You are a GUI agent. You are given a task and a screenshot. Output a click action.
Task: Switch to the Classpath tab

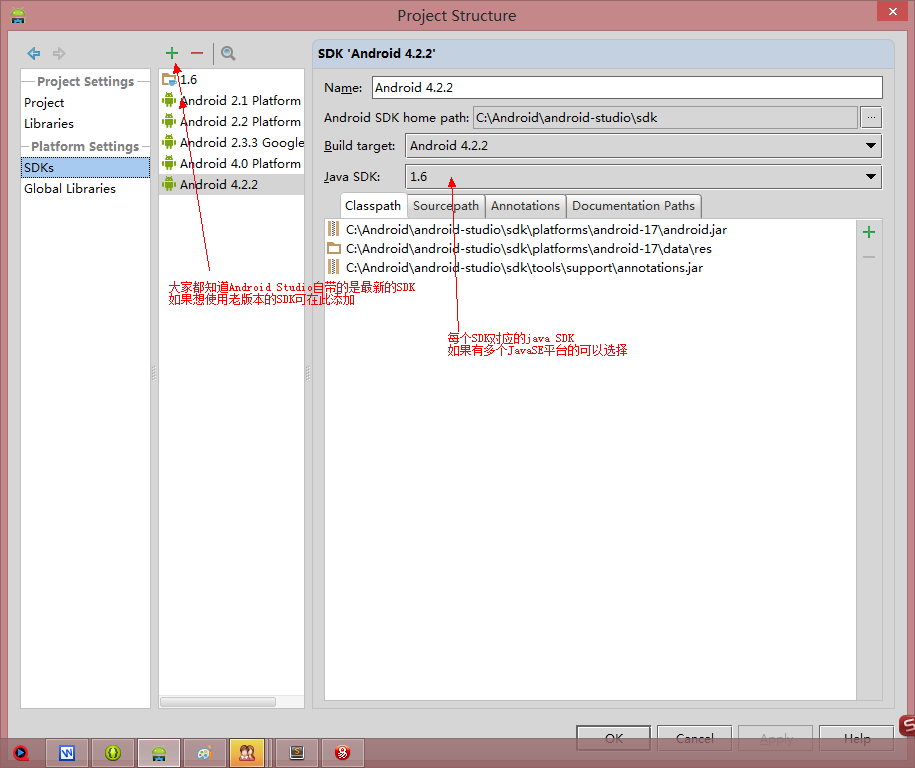click(x=373, y=206)
